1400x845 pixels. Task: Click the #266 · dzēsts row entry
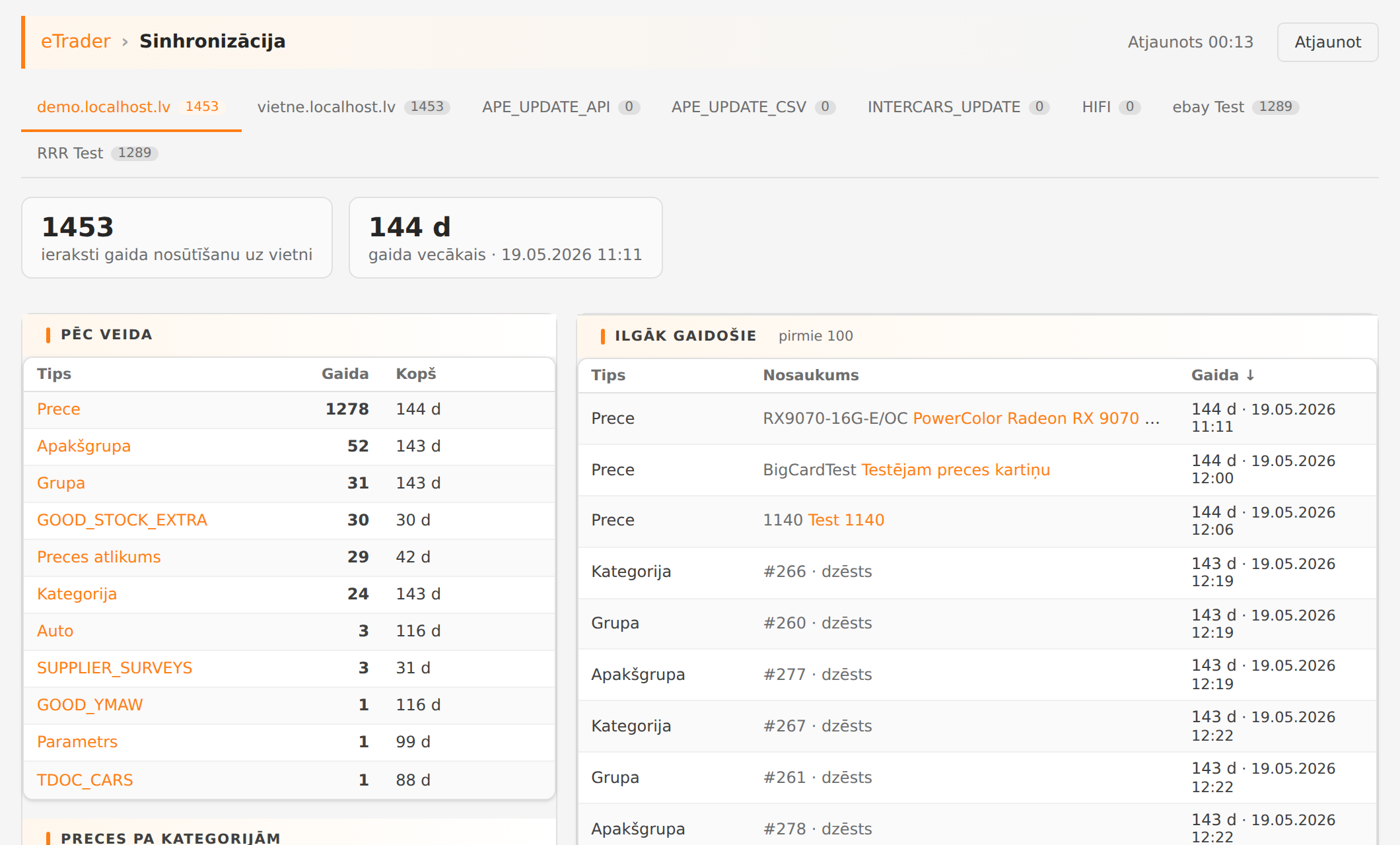(x=818, y=572)
